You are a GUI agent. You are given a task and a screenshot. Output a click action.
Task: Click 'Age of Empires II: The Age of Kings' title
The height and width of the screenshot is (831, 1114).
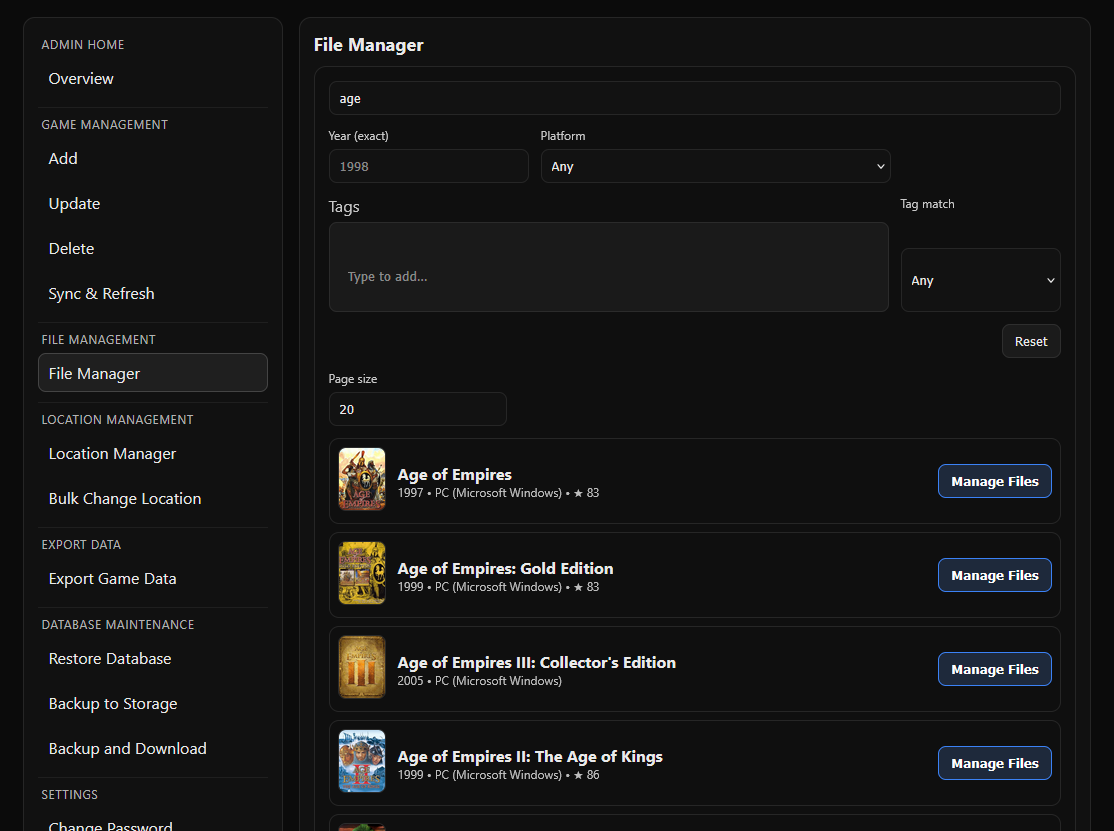point(530,756)
